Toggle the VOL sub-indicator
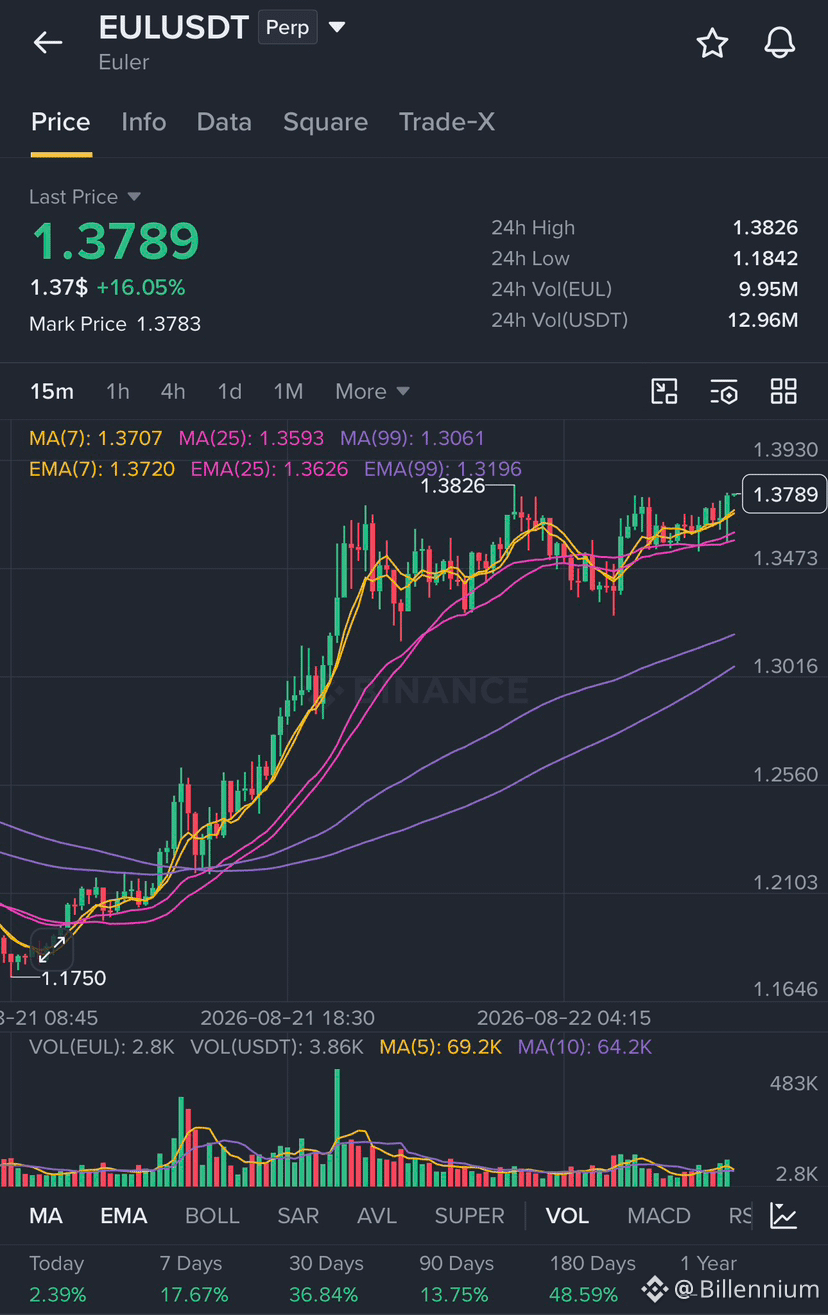Viewport: 828px width, 1315px height. click(567, 1216)
